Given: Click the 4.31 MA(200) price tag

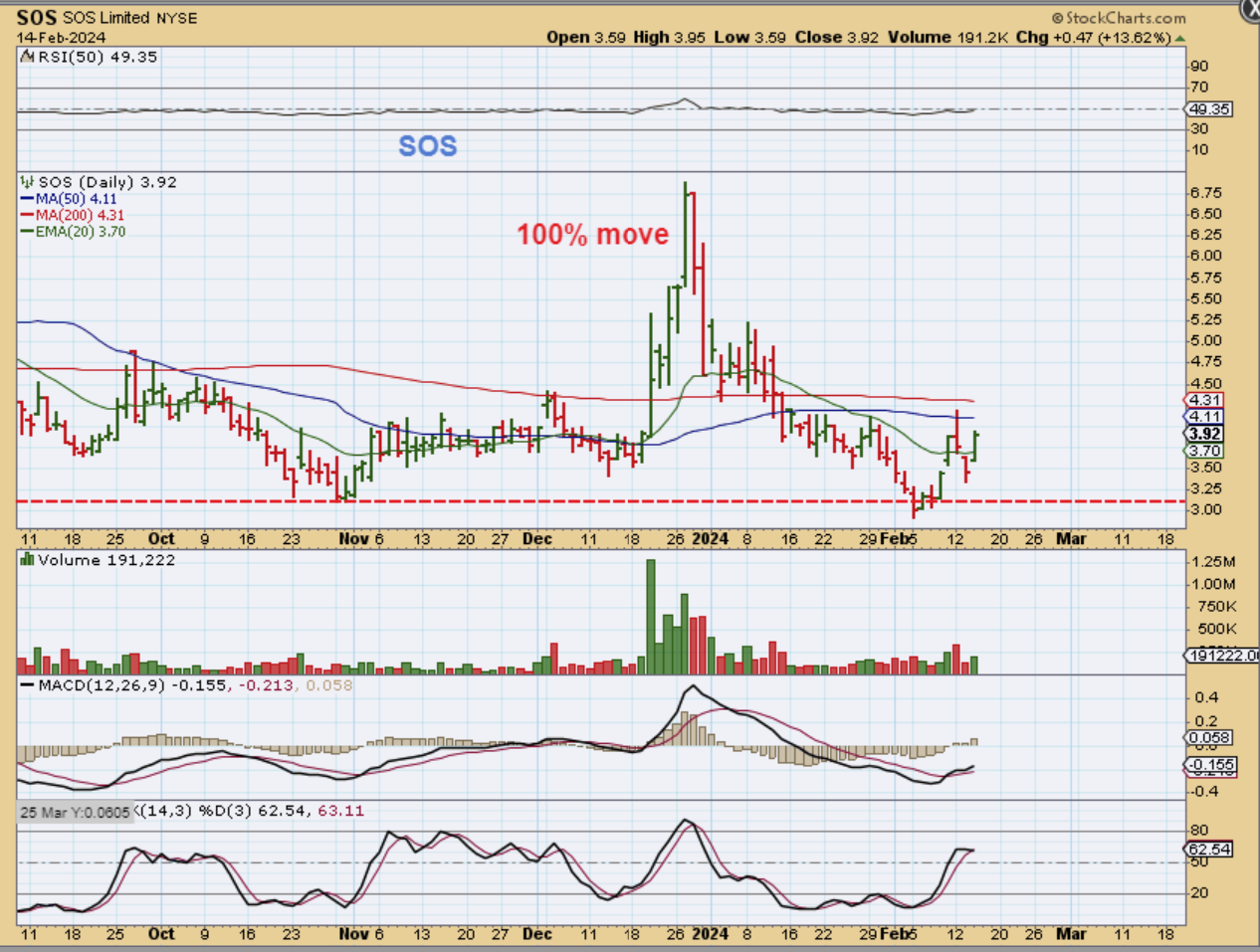Looking at the screenshot, I should (1204, 400).
